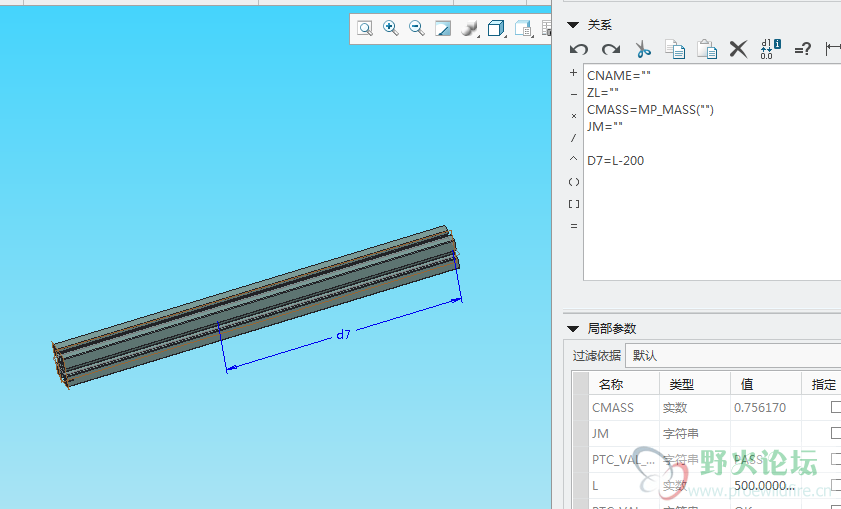This screenshot has height=509, width=841.
Task: Insert minus operator into relations
Action: coord(573,94)
